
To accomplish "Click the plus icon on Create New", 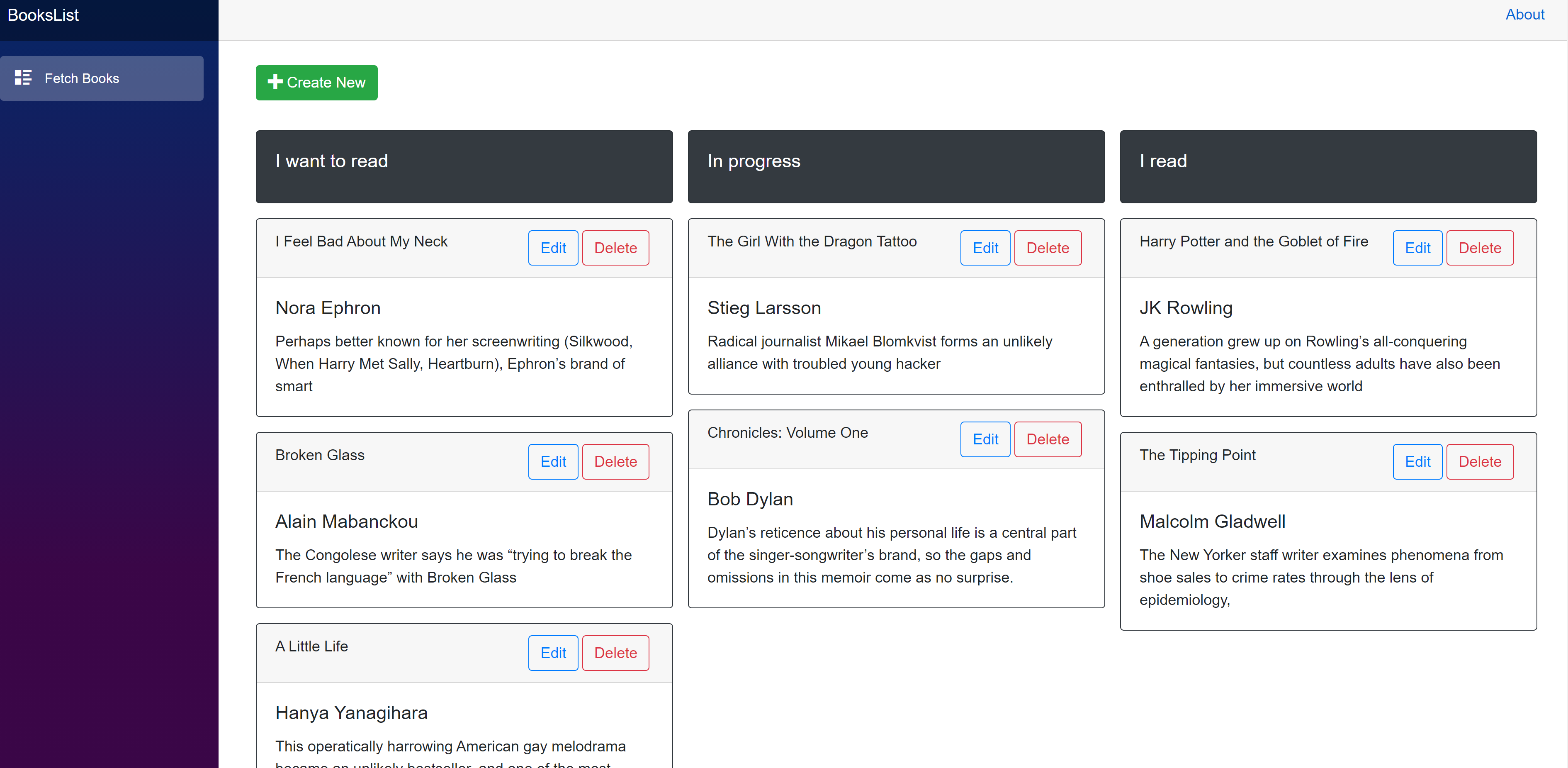I will pyautogui.click(x=275, y=82).
